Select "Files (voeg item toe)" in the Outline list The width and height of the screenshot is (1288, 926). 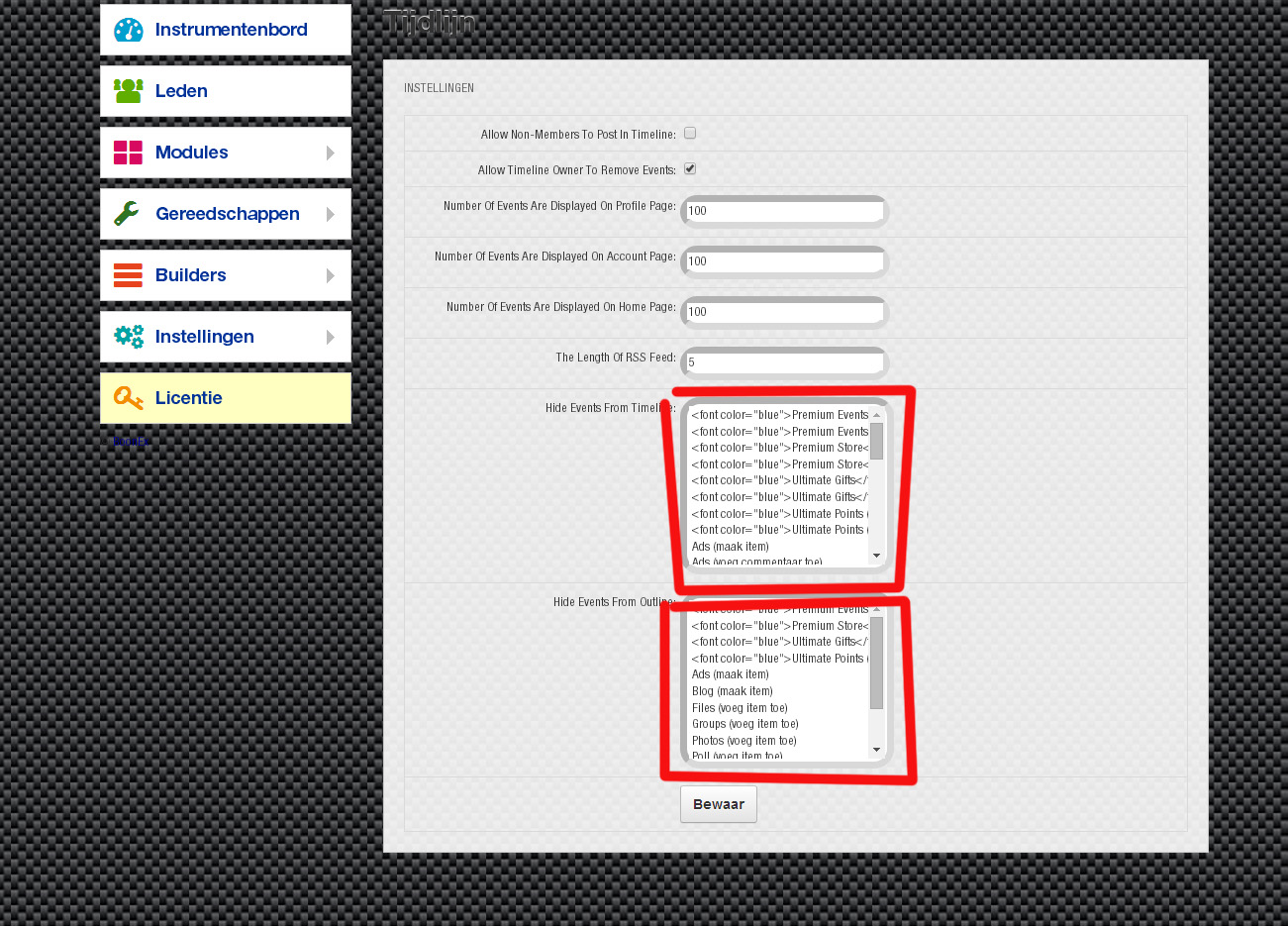coord(740,708)
